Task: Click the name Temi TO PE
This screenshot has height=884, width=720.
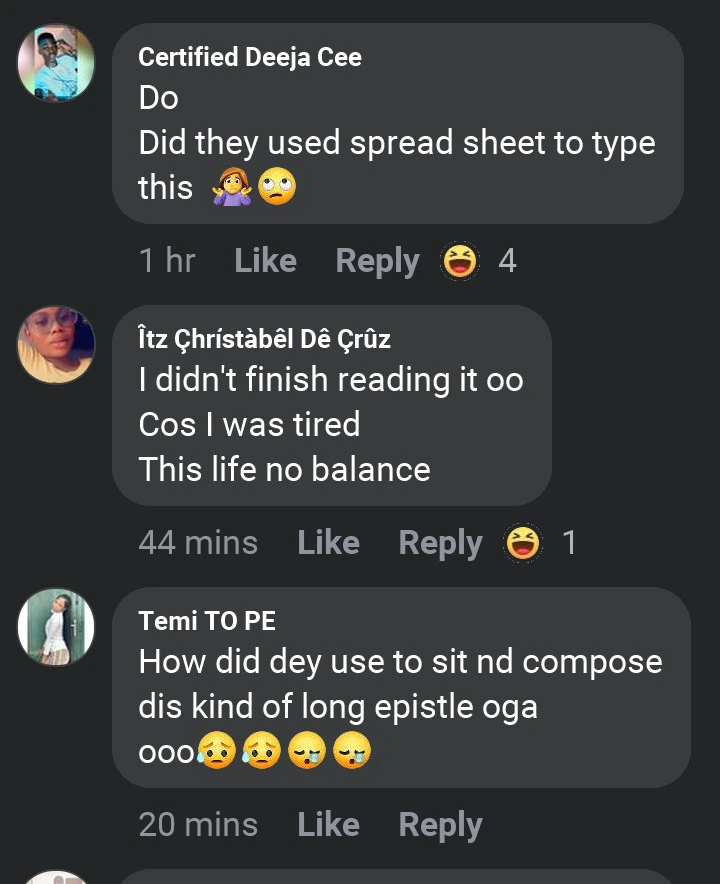Action: [x=207, y=621]
